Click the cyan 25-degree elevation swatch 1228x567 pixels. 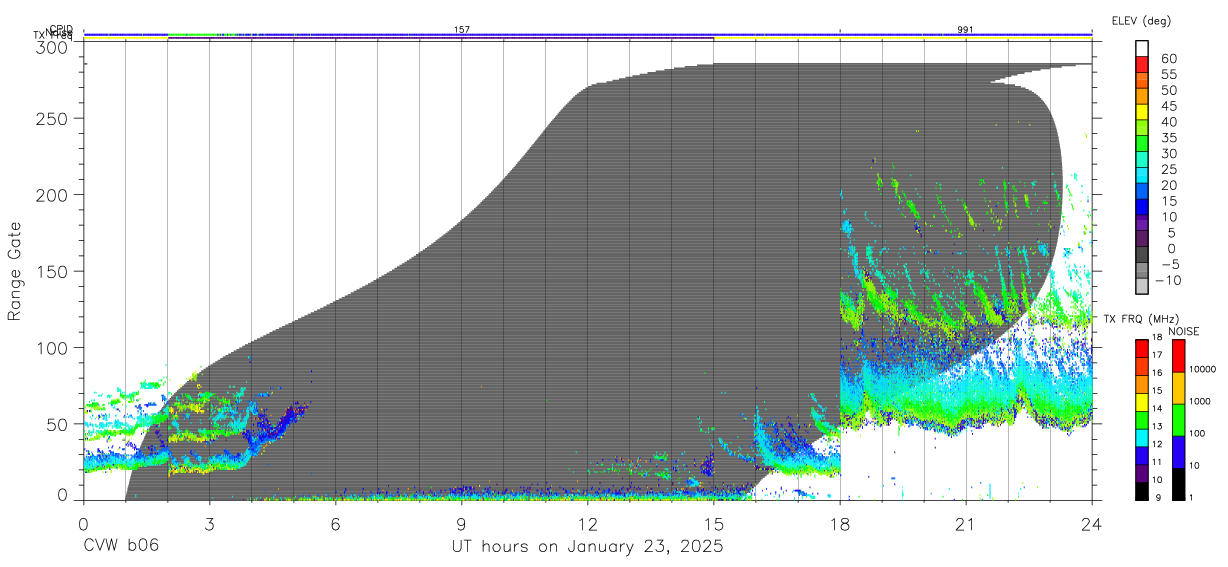pos(1143,177)
